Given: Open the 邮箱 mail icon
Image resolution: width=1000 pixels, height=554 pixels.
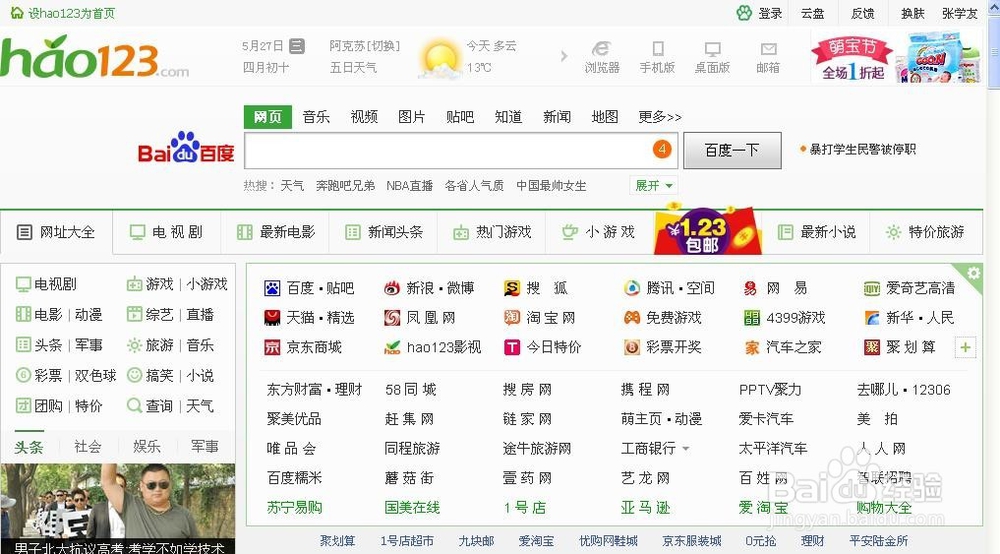Looking at the screenshot, I should [768, 57].
